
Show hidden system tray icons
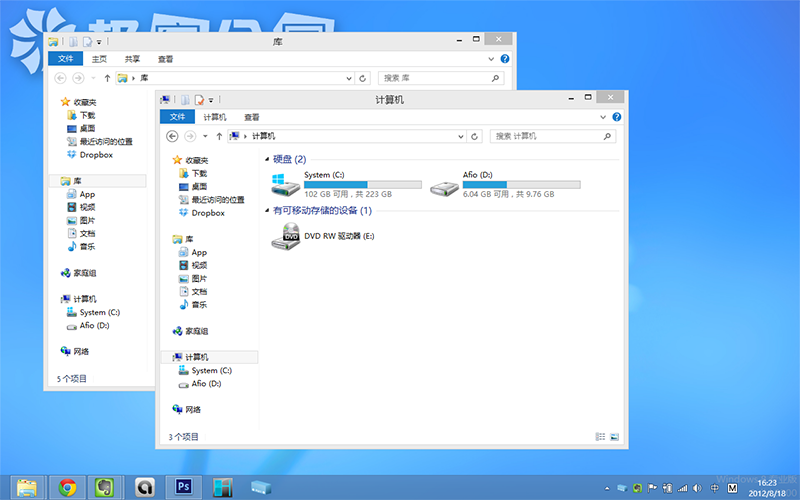pyautogui.click(x=607, y=488)
